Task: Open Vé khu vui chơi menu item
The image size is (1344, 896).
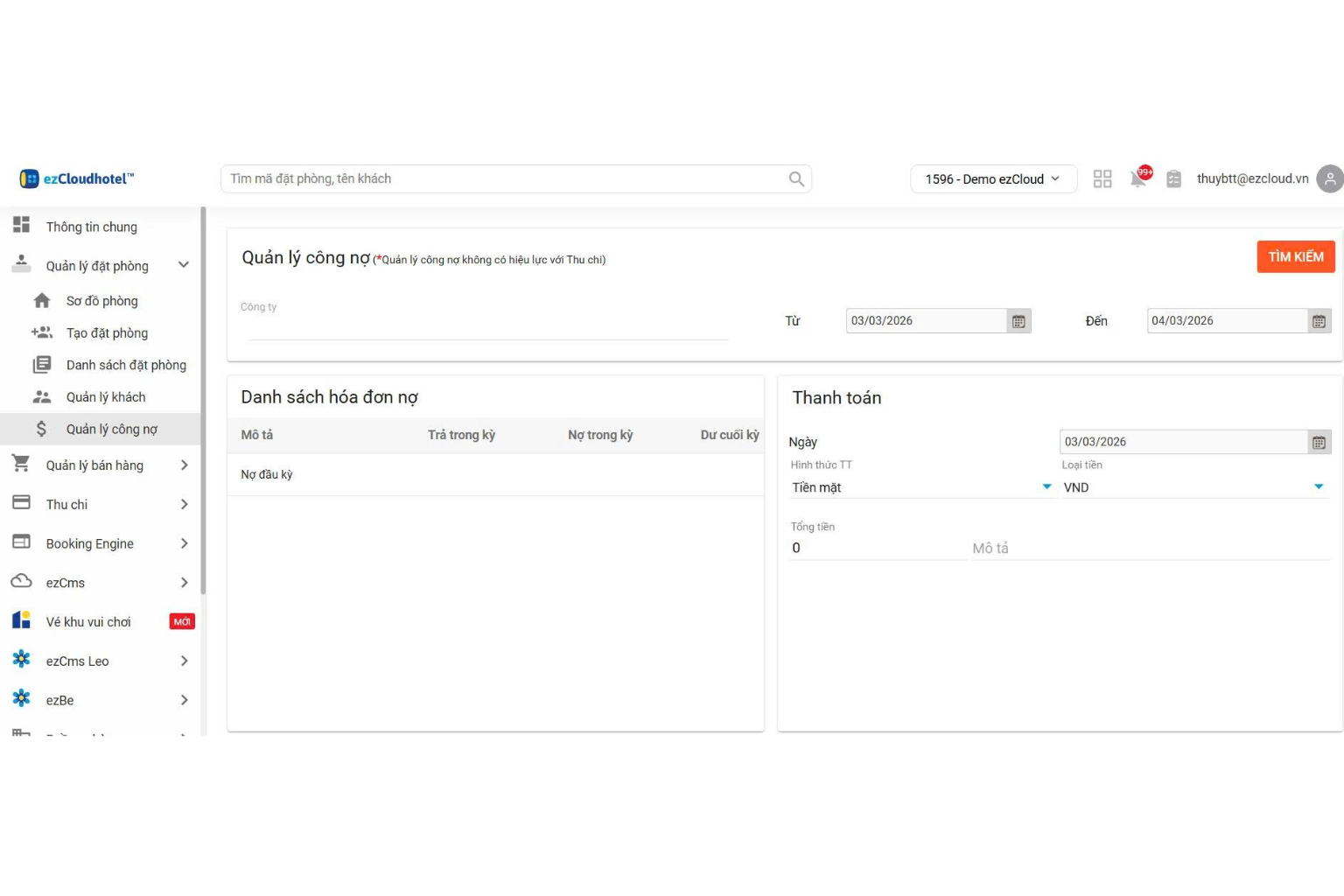Action: [x=88, y=622]
